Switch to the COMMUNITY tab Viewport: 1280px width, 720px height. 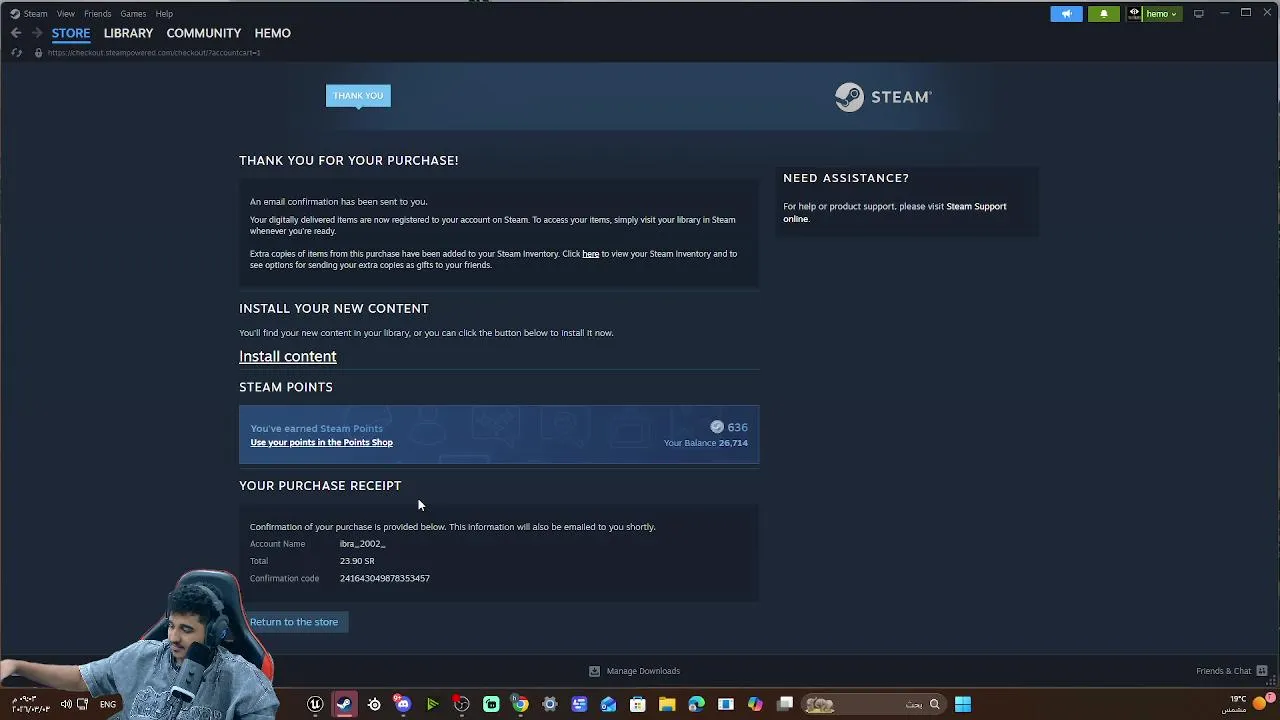(x=204, y=33)
